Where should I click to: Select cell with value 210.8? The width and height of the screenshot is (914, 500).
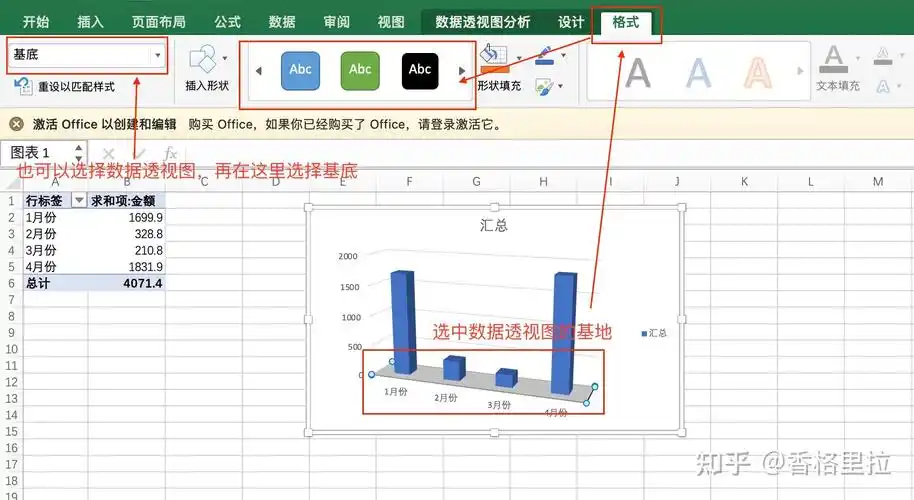[x=126, y=251]
